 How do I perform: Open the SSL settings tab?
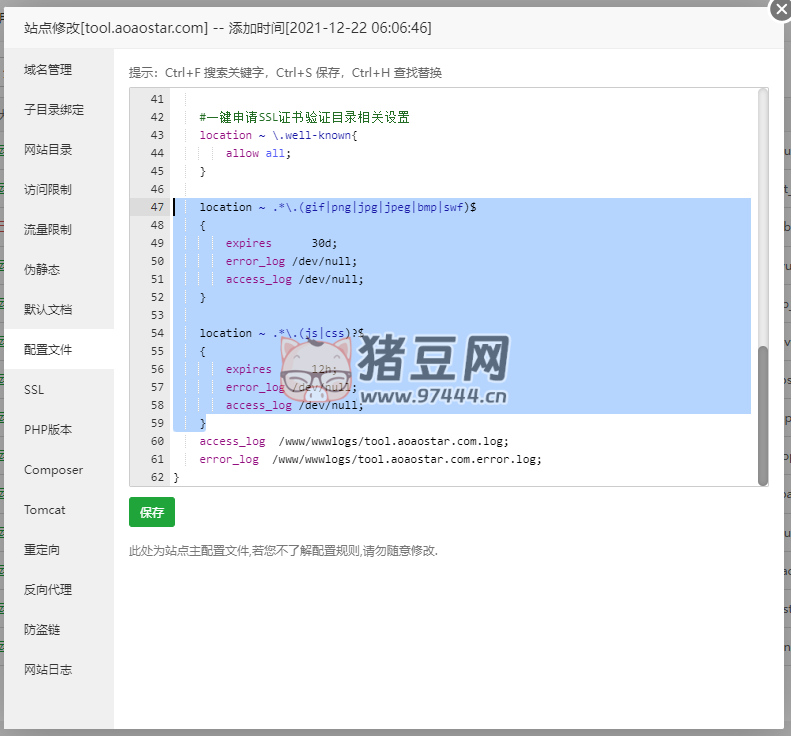pos(34,390)
